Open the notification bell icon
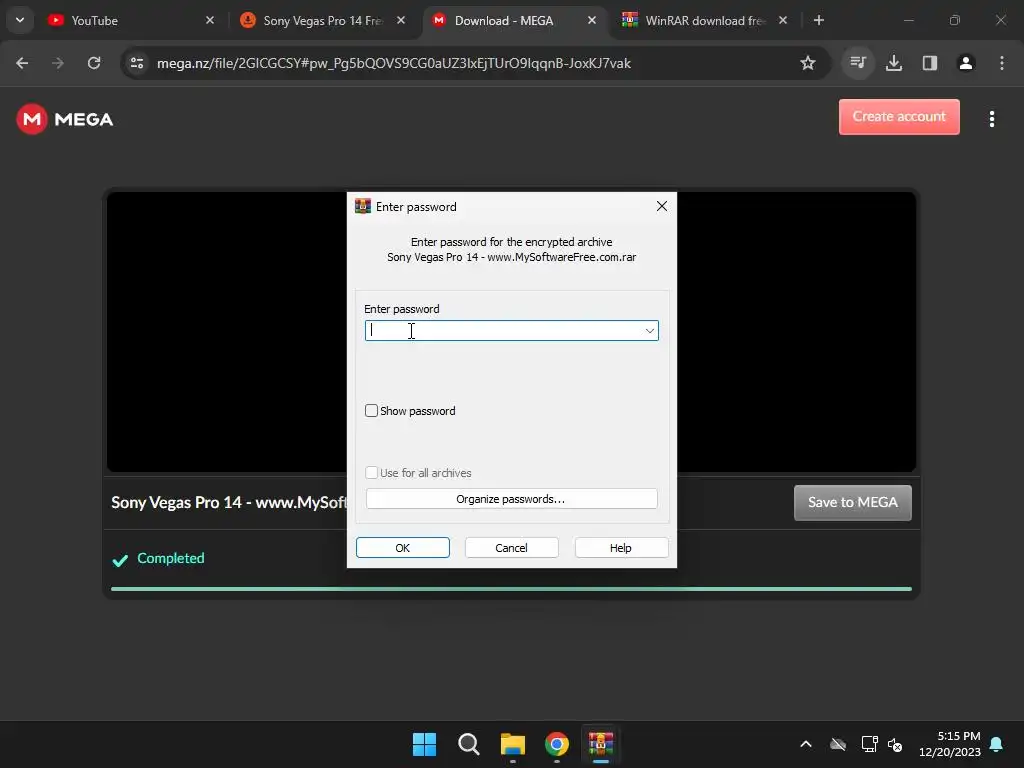 (997, 744)
